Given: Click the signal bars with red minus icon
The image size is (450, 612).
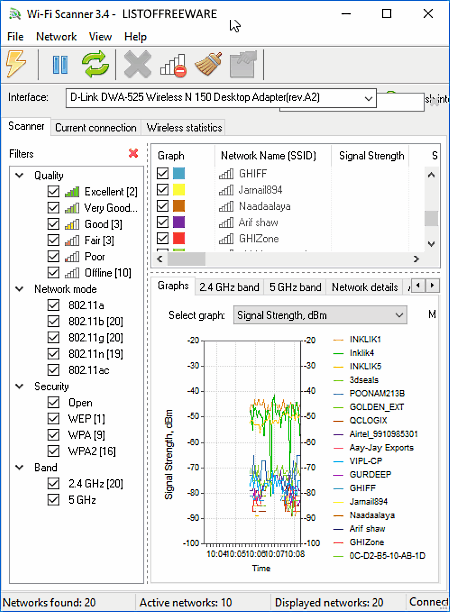Looking at the screenshot, I should coord(173,66).
